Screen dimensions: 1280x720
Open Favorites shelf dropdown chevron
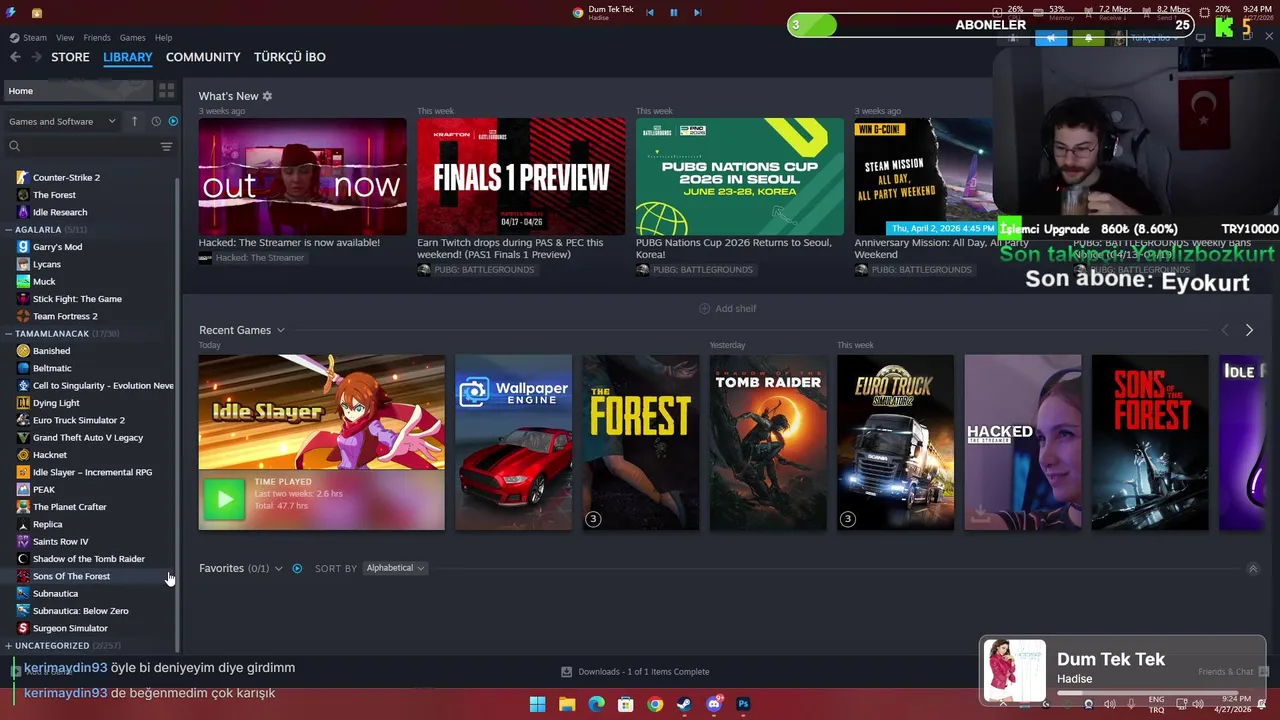278,568
